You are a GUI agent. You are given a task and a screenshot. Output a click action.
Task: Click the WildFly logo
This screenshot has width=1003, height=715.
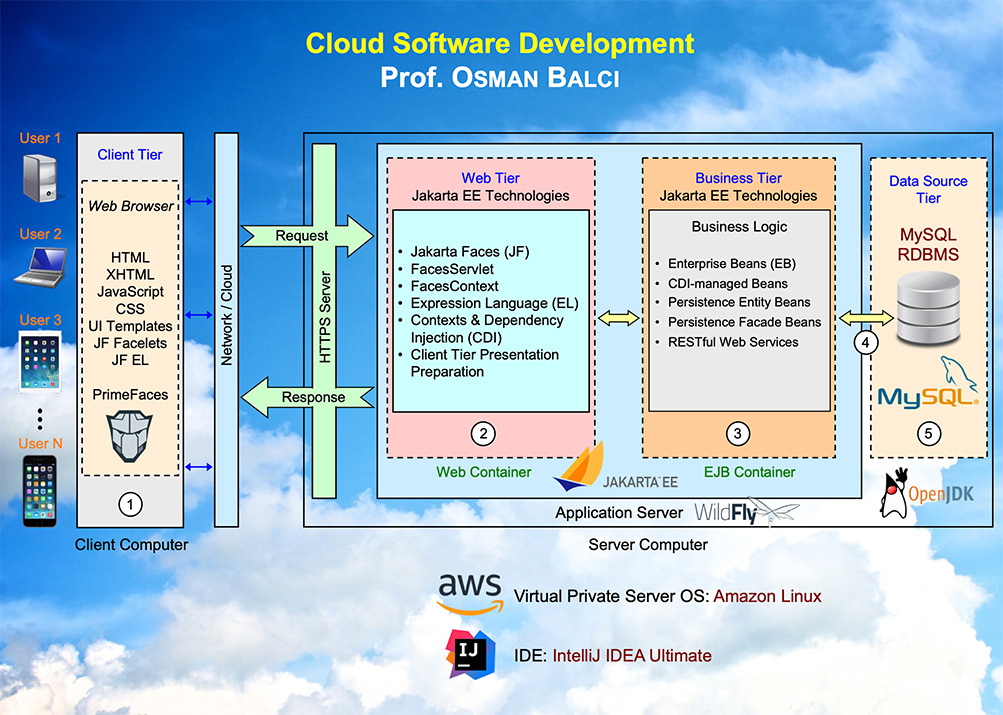click(x=746, y=512)
